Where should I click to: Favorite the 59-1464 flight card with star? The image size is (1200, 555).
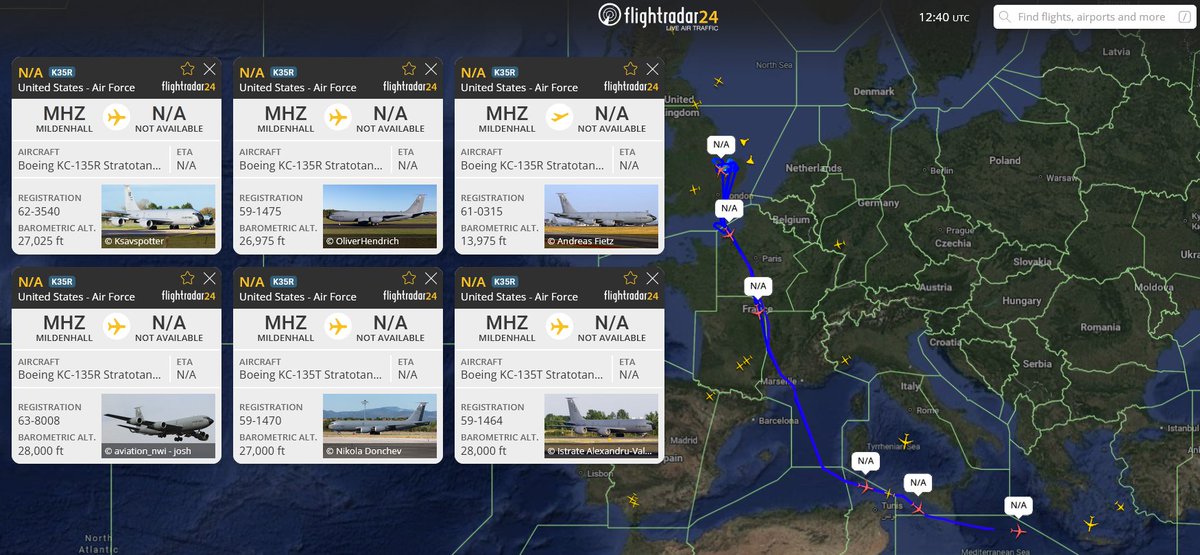(629, 278)
